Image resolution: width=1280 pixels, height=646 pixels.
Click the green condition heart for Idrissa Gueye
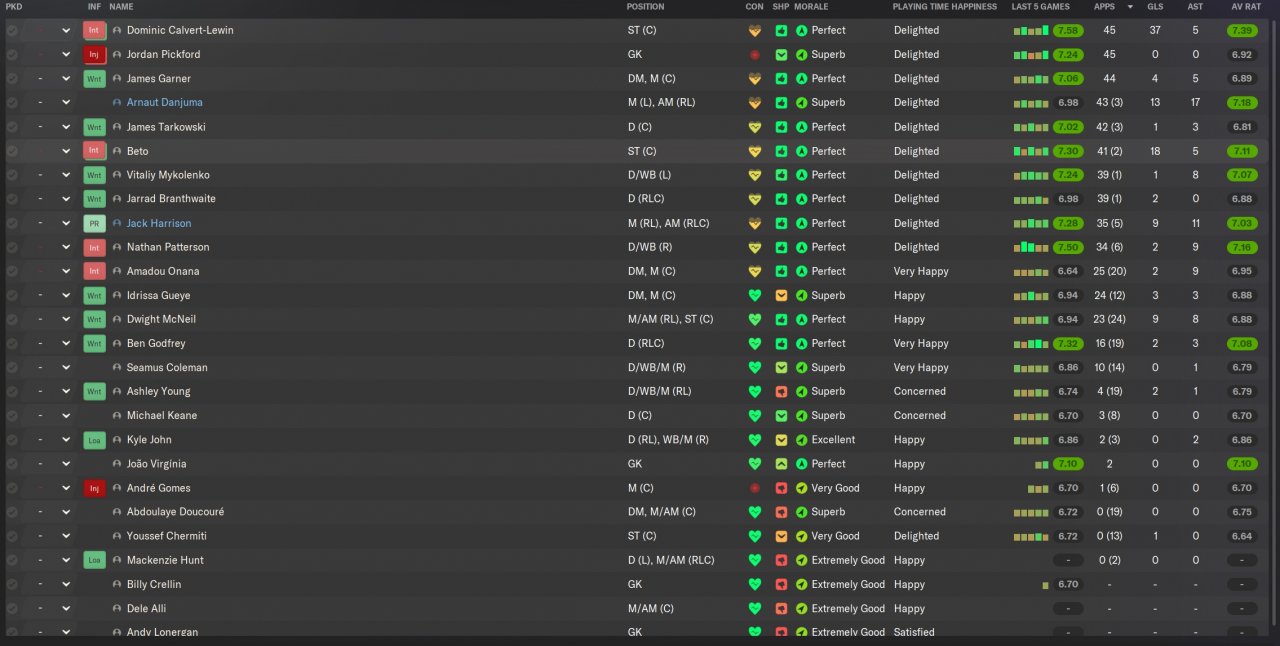pyautogui.click(x=755, y=295)
